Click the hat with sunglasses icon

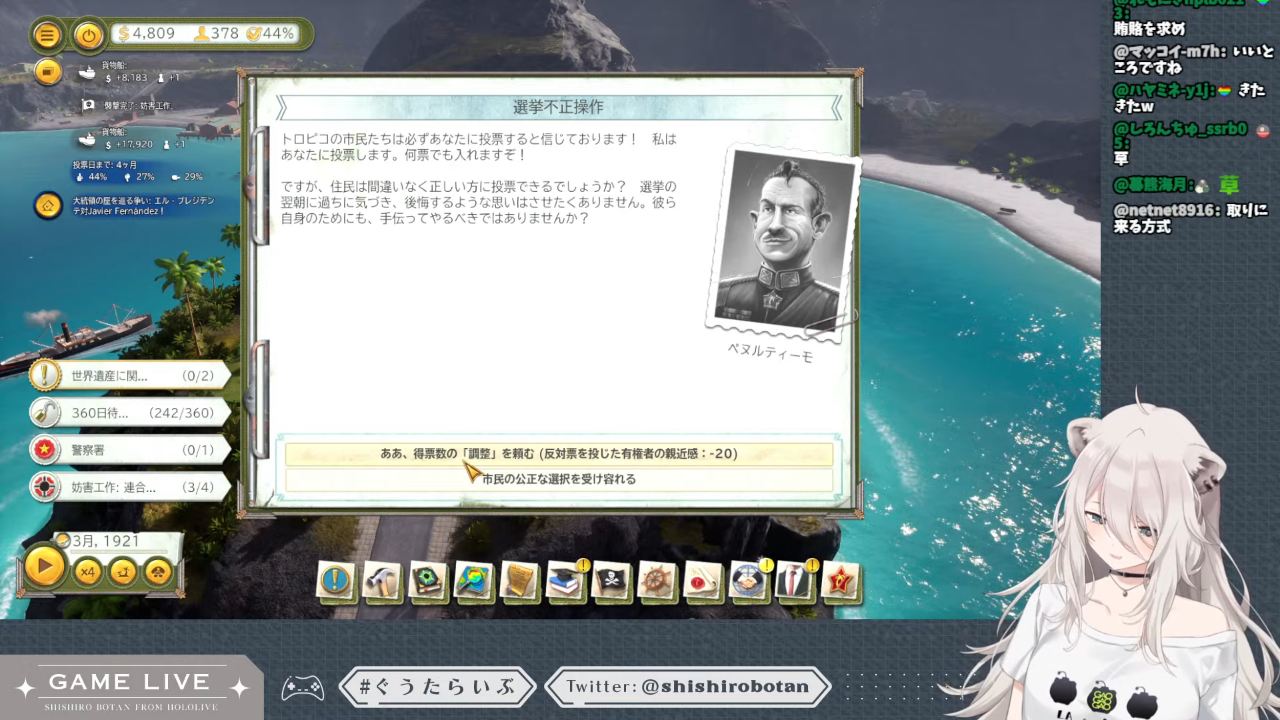[157, 572]
